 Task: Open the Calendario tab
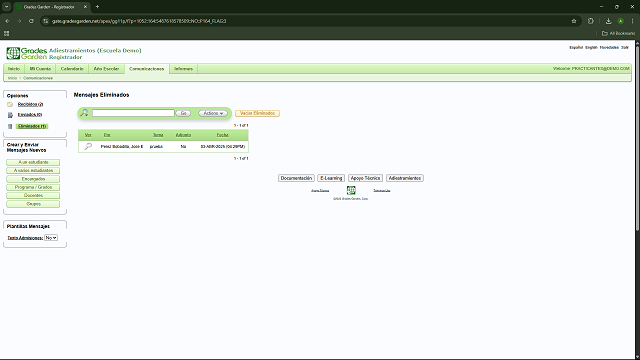72,69
